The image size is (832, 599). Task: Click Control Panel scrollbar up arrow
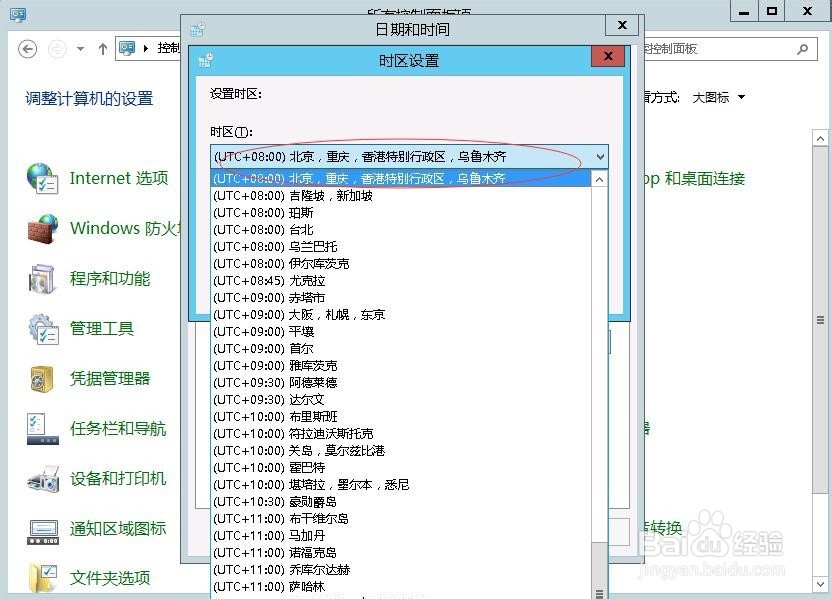pos(820,138)
